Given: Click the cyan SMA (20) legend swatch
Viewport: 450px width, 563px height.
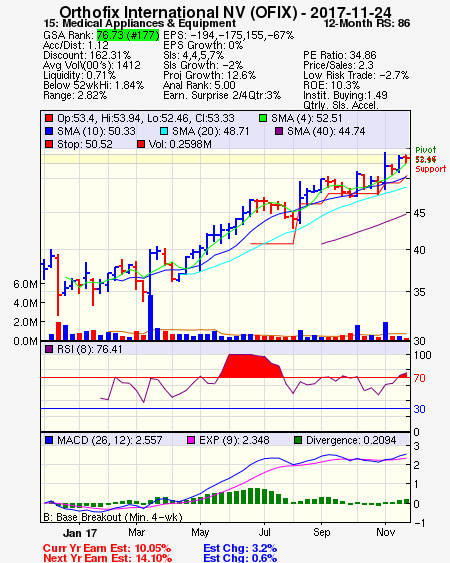Looking at the screenshot, I should pos(164,131).
